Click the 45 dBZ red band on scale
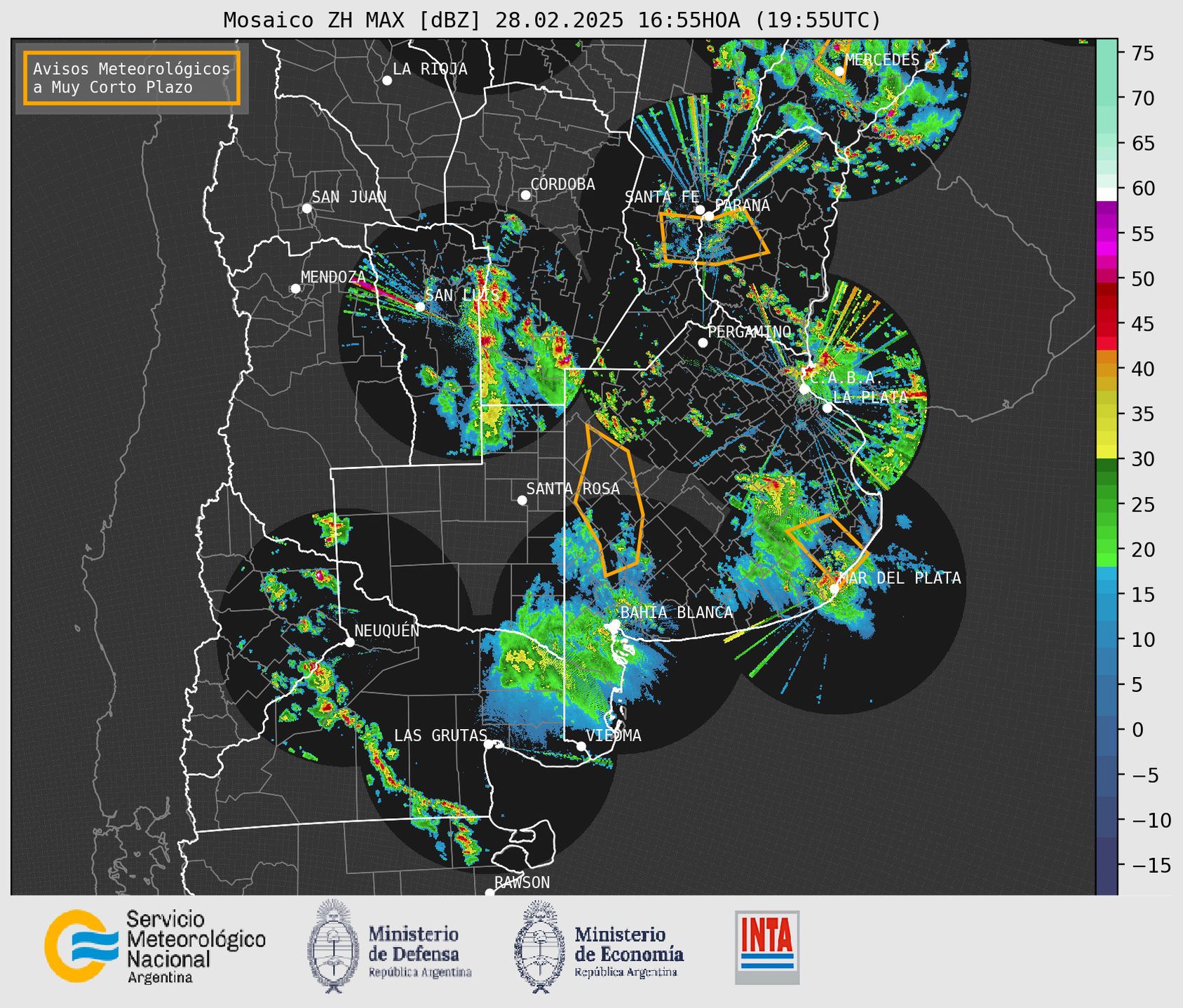Image resolution: width=1183 pixels, height=1008 pixels. [1107, 324]
